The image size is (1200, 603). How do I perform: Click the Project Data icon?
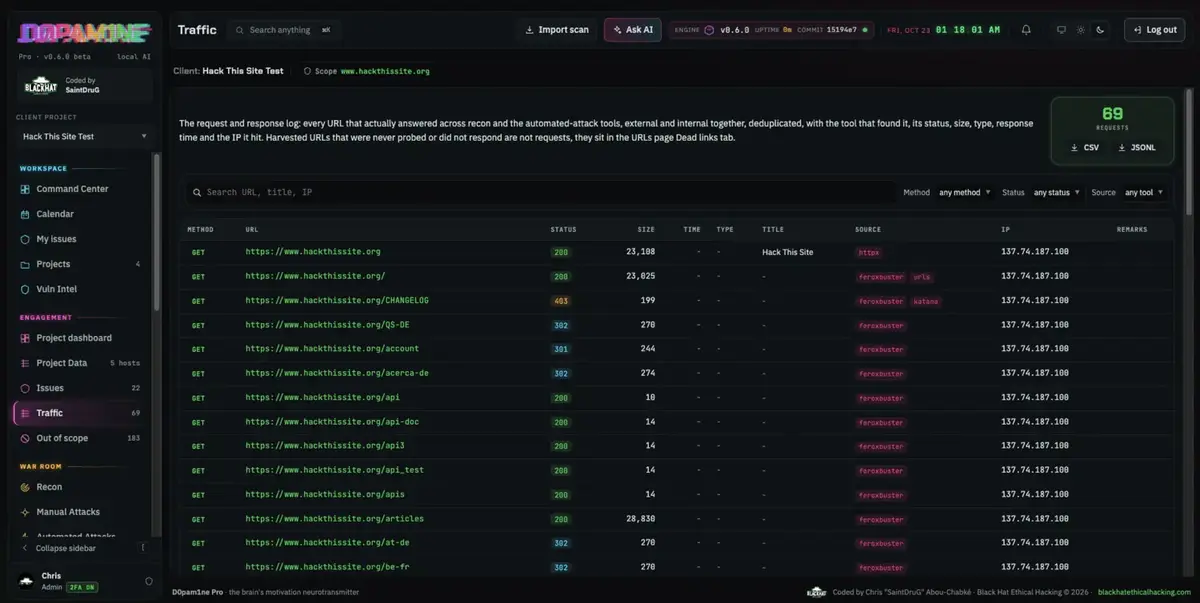[x=26, y=363]
